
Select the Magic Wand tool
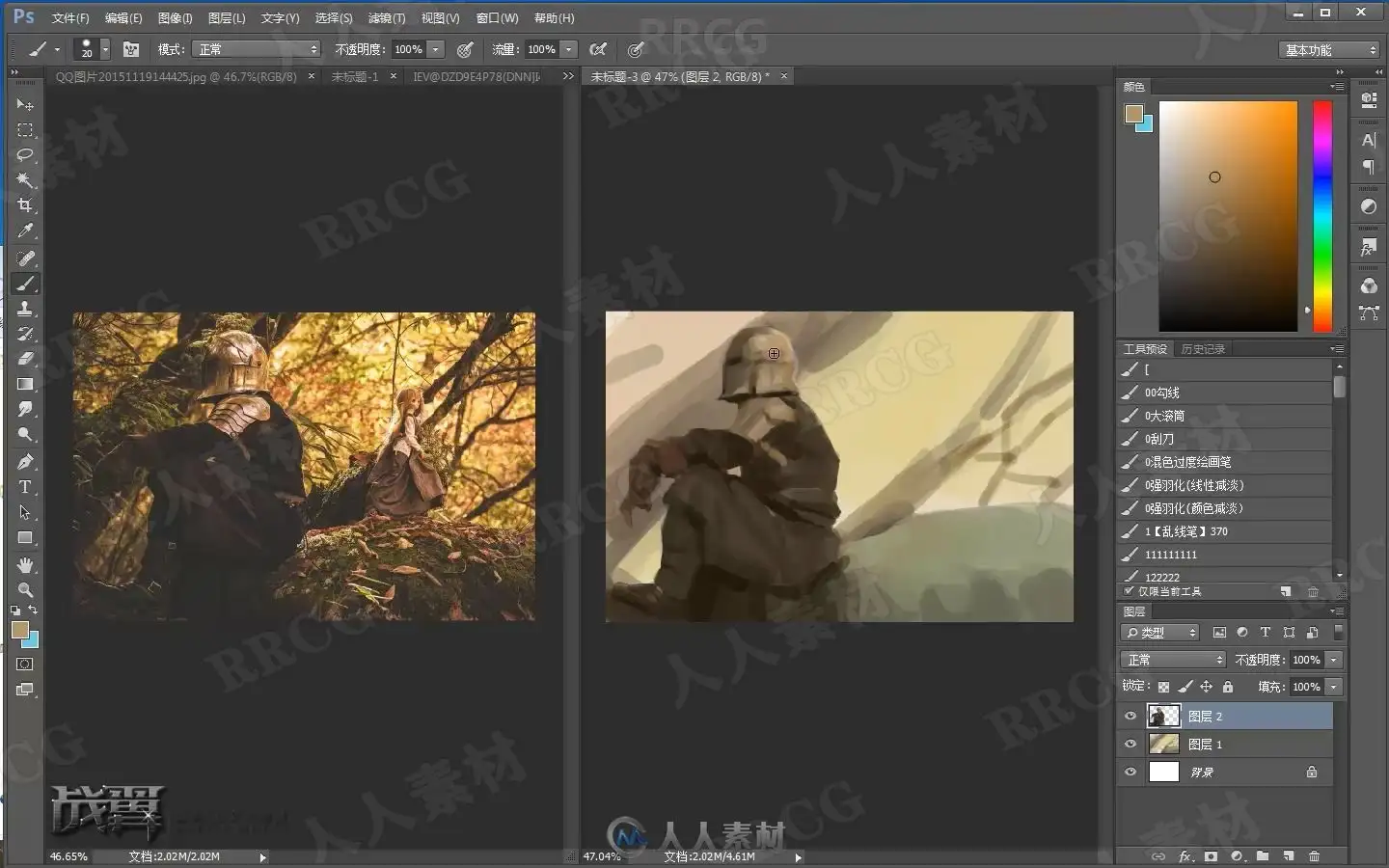tap(25, 179)
